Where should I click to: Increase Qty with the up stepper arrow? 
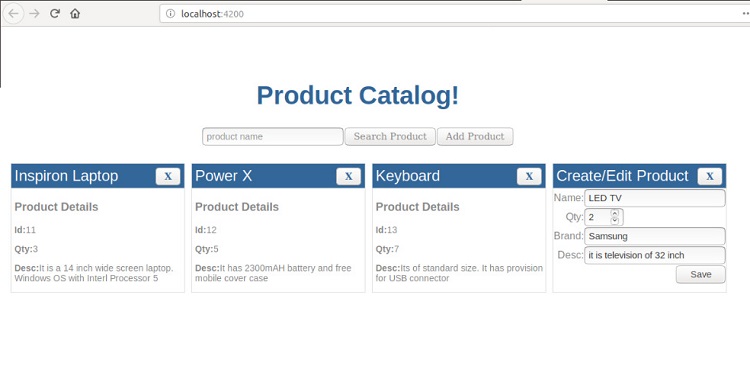click(x=615, y=213)
